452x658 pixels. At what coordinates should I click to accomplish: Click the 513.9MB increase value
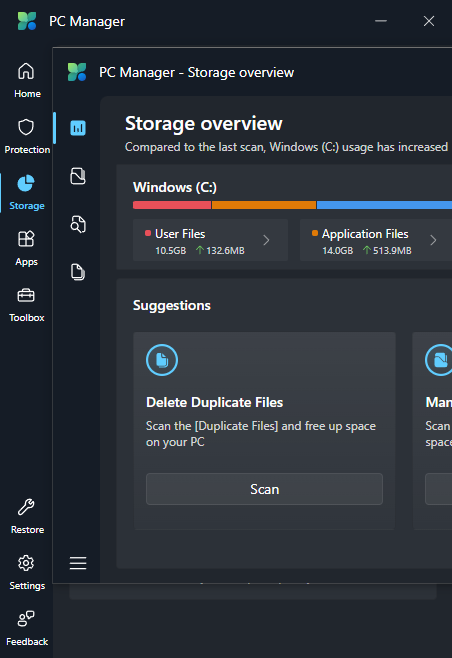coord(392,251)
